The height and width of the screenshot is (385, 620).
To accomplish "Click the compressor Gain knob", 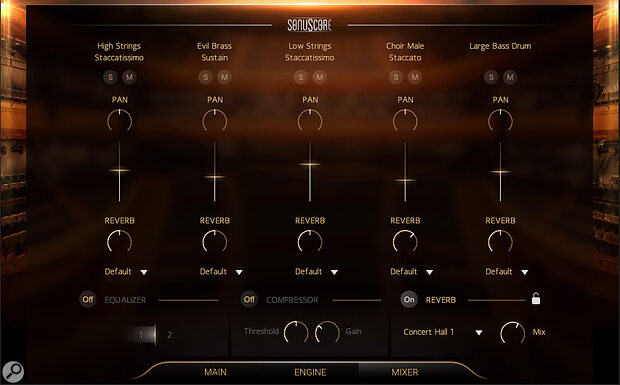I will [x=327, y=332].
